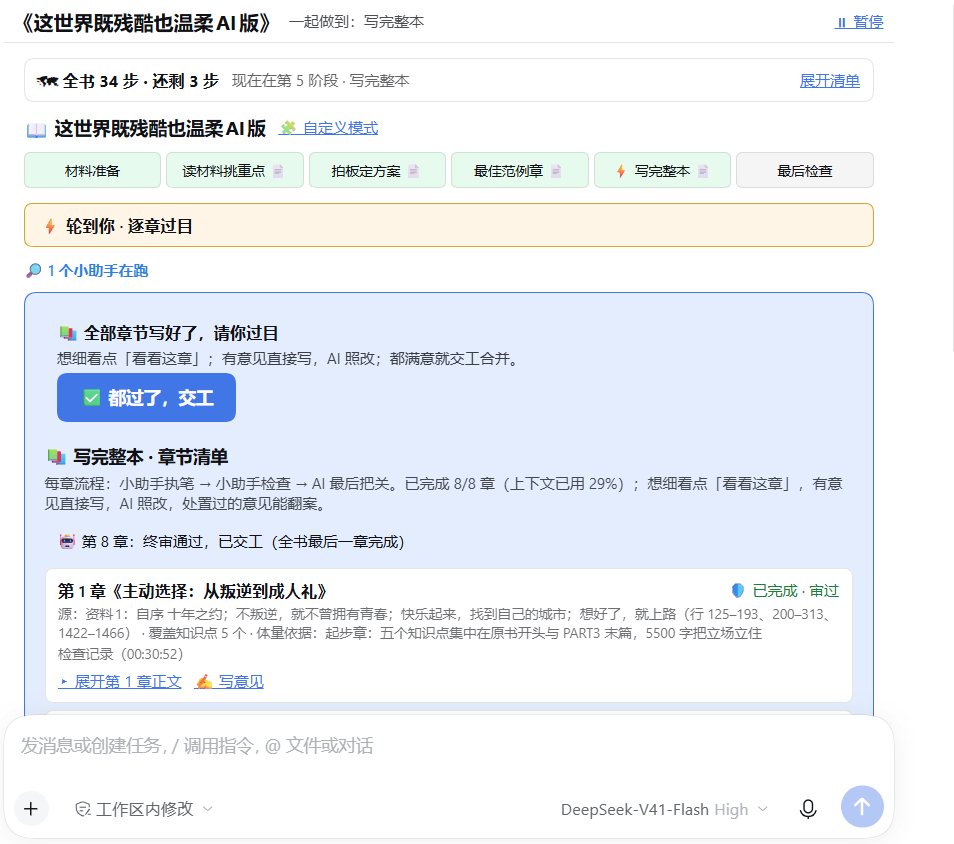
Task: Focus the message input field
Action: [x=449, y=746]
